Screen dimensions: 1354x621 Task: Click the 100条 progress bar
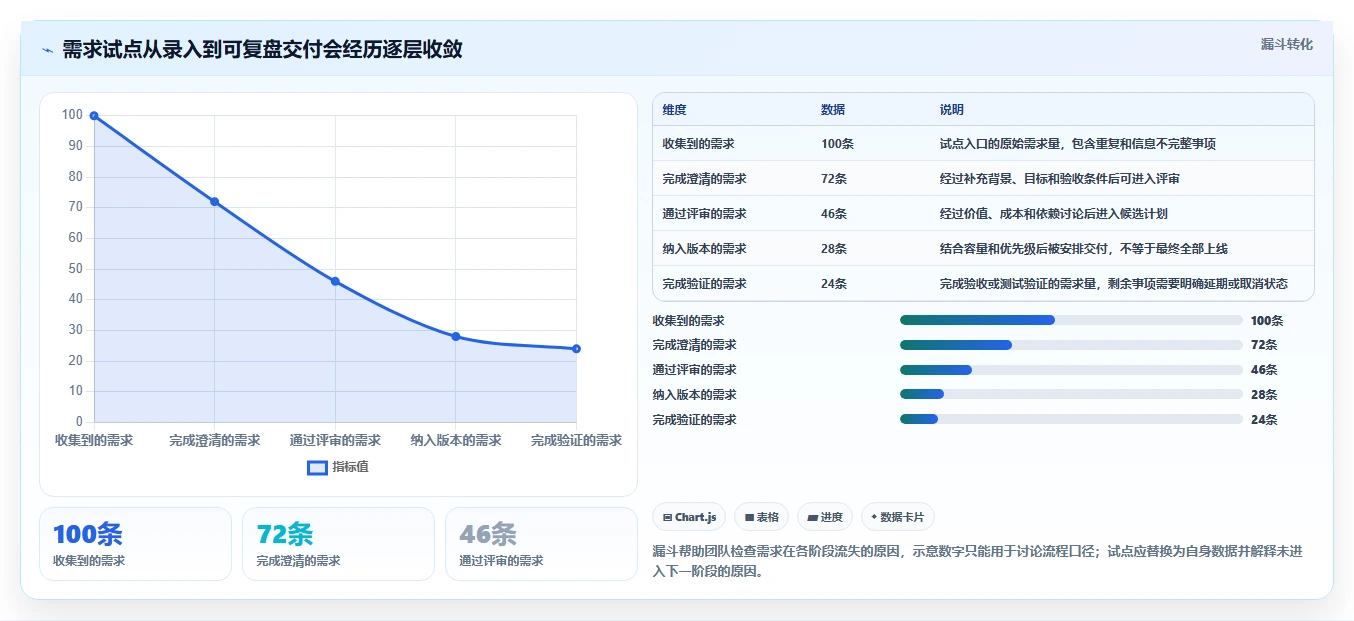[x=1071, y=320]
